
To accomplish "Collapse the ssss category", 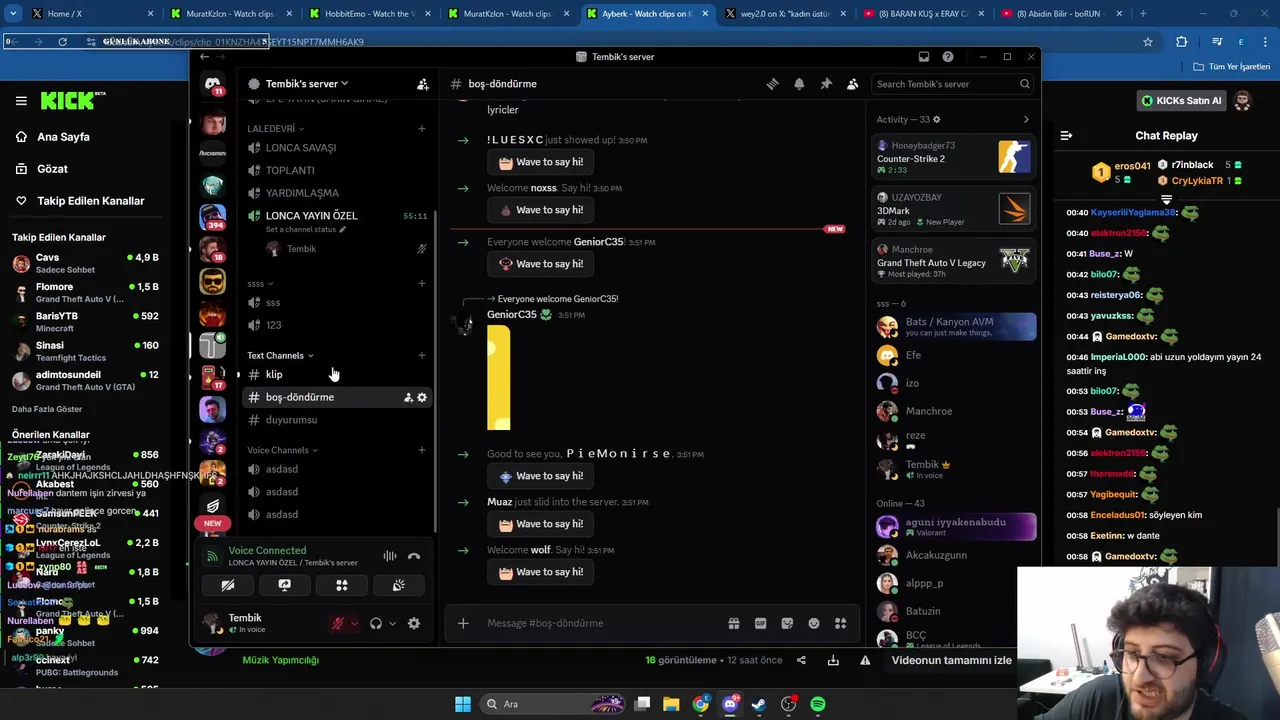I will point(260,284).
